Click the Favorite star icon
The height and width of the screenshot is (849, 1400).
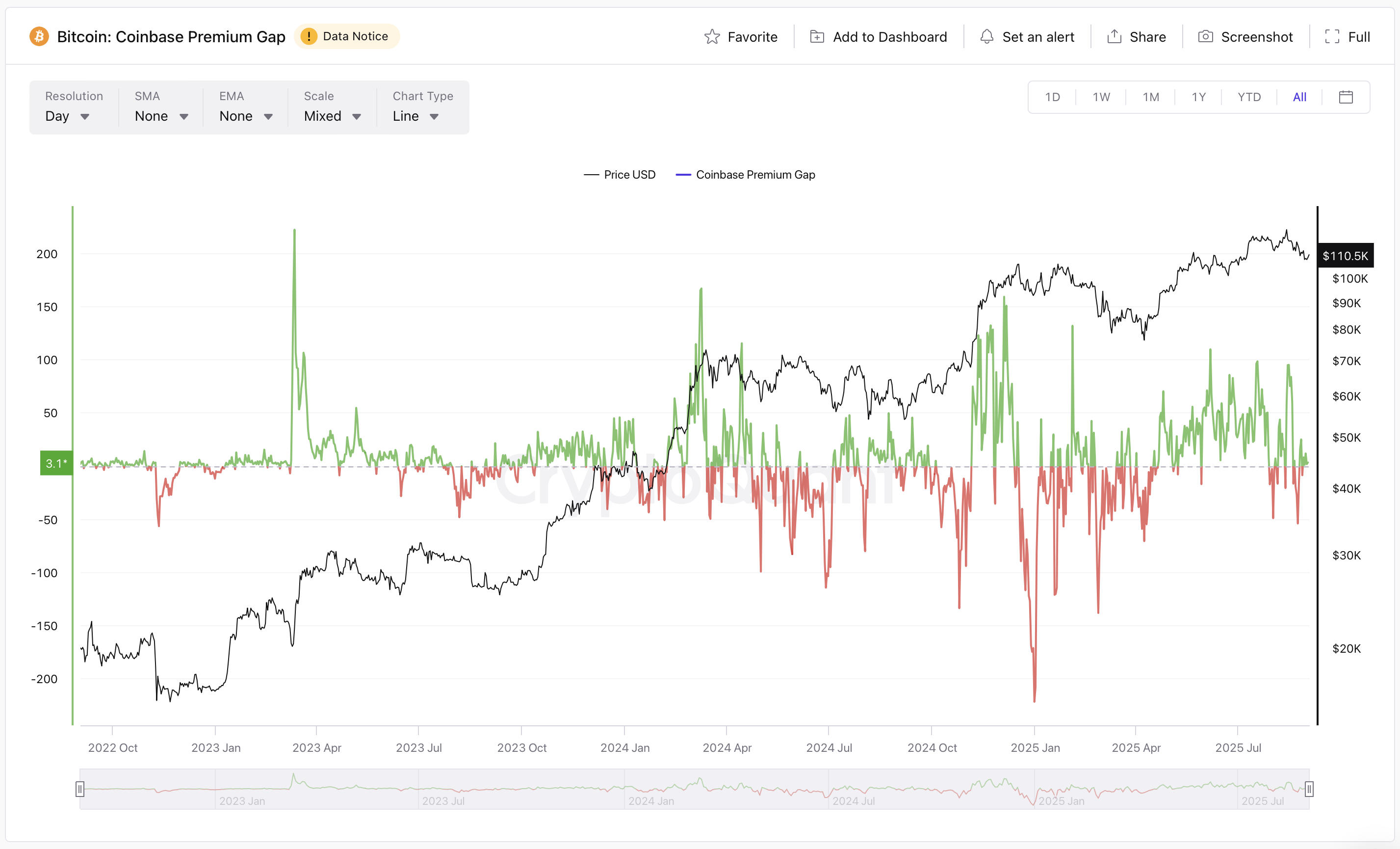tap(711, 37)
